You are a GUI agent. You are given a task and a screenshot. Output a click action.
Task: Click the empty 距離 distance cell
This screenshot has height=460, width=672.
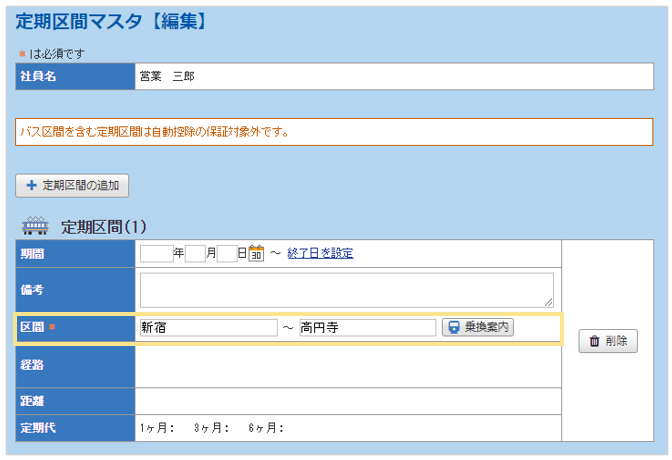(348, 401)
